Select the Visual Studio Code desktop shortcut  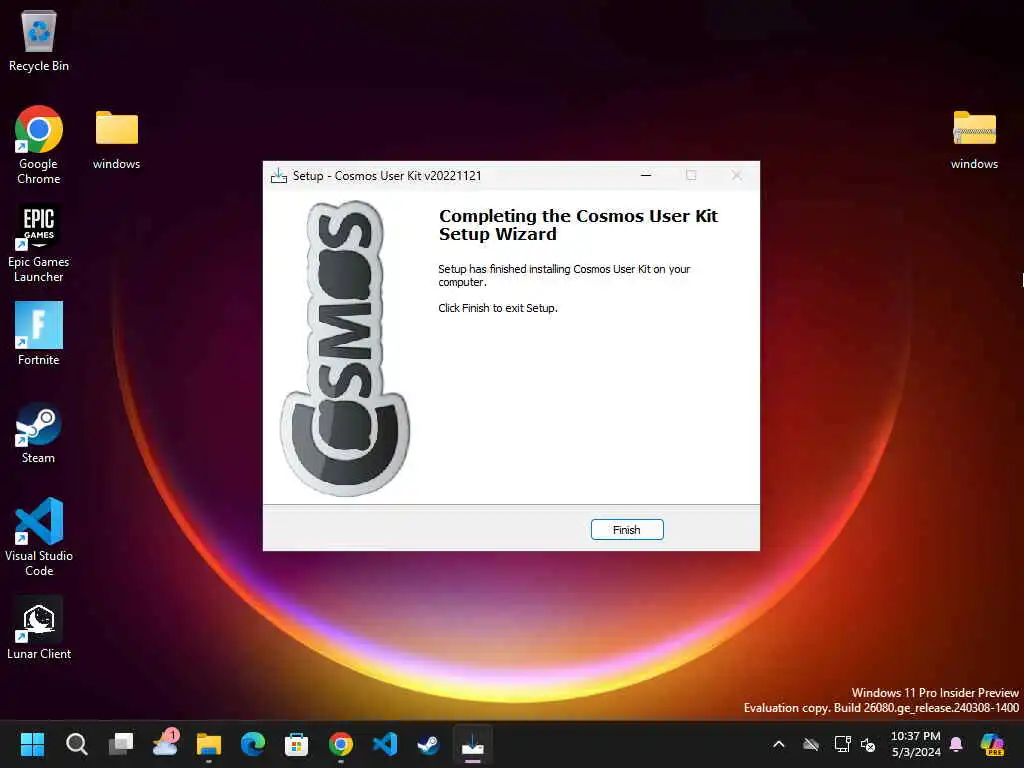pyautogui.click(x=39, y=537)
